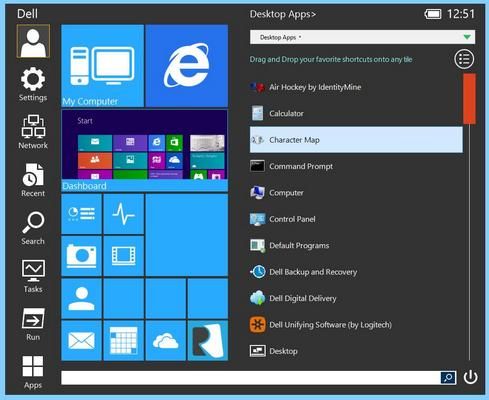The image size is (489, 400).
Task: Open the Dashboard Start screen thumbnail
Action: point(145,151)
